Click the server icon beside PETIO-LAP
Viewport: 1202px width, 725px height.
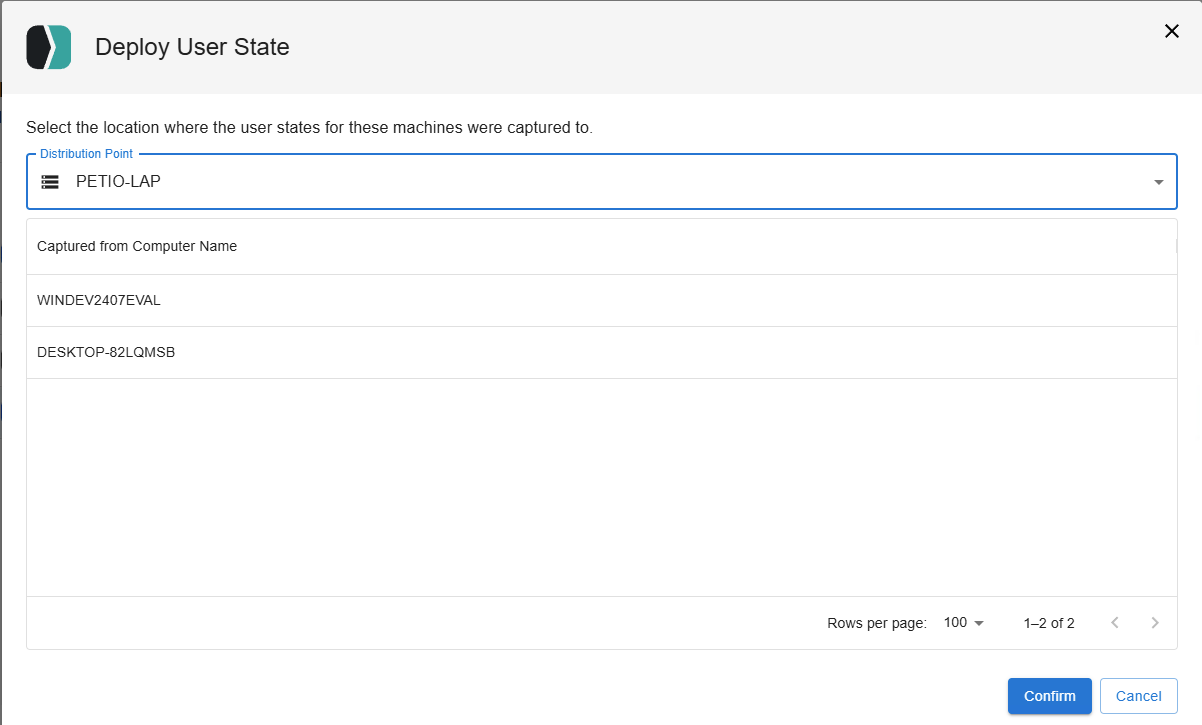(50, 182)
